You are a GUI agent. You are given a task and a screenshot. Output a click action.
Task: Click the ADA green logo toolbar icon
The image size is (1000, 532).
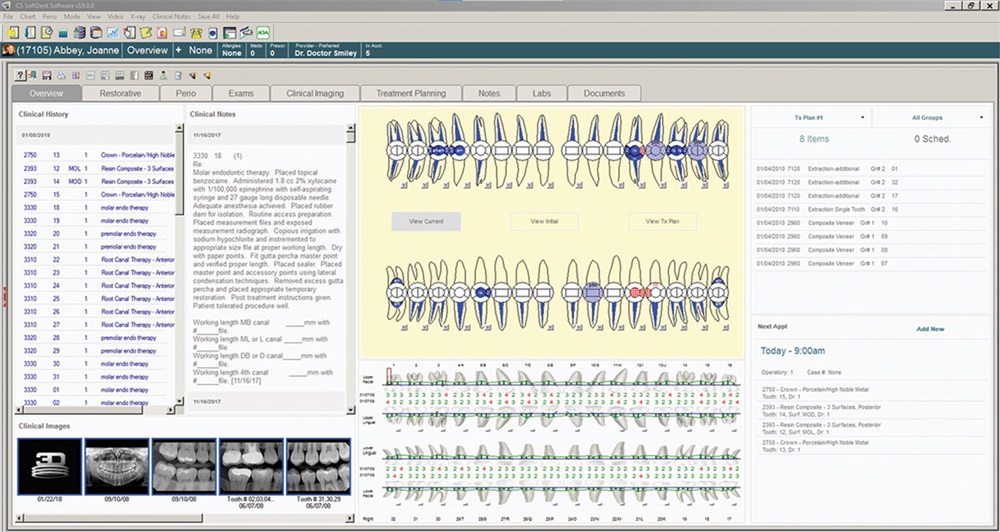coord(263,33)
